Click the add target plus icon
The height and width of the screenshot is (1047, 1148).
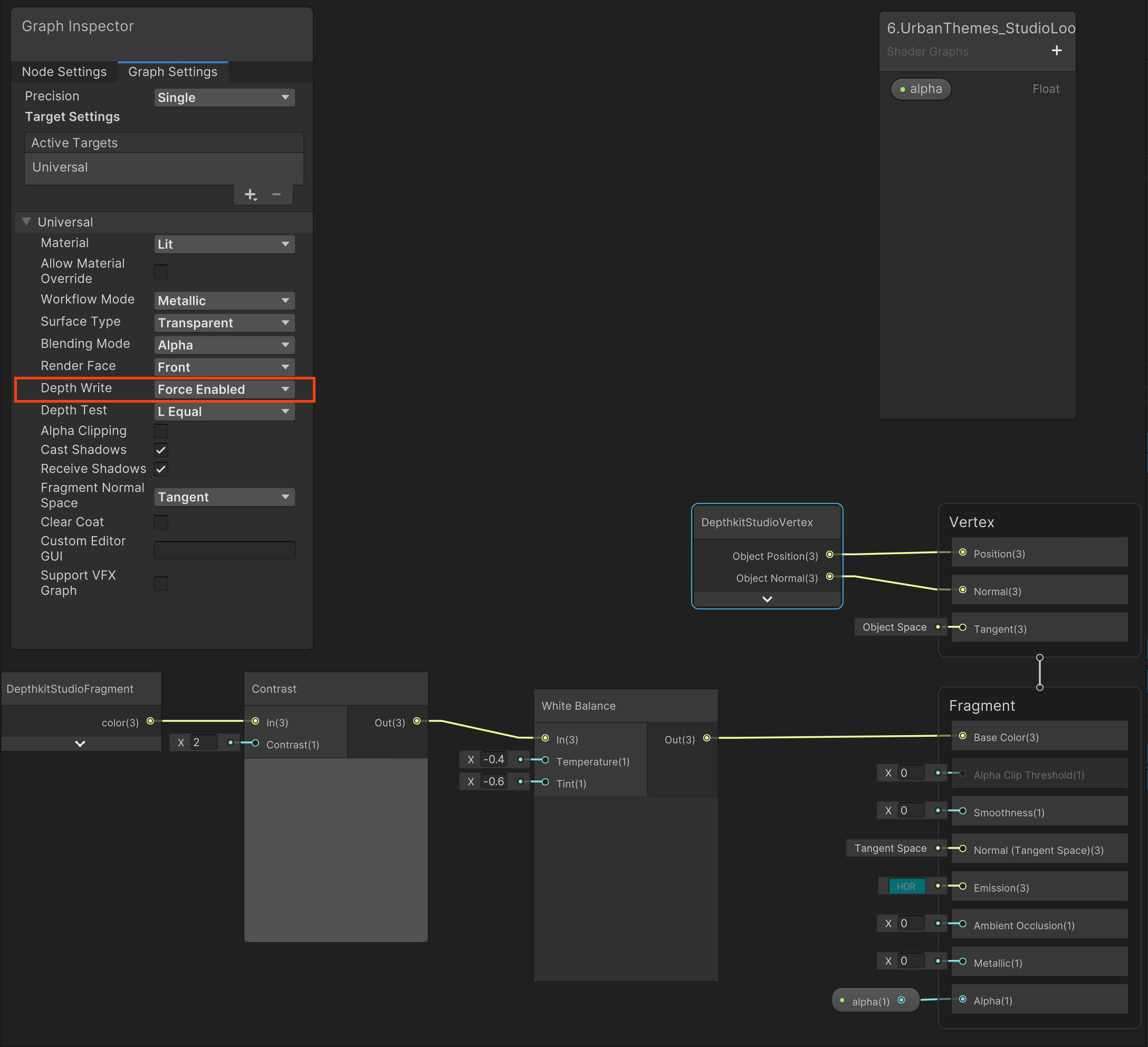pos(250,195)
